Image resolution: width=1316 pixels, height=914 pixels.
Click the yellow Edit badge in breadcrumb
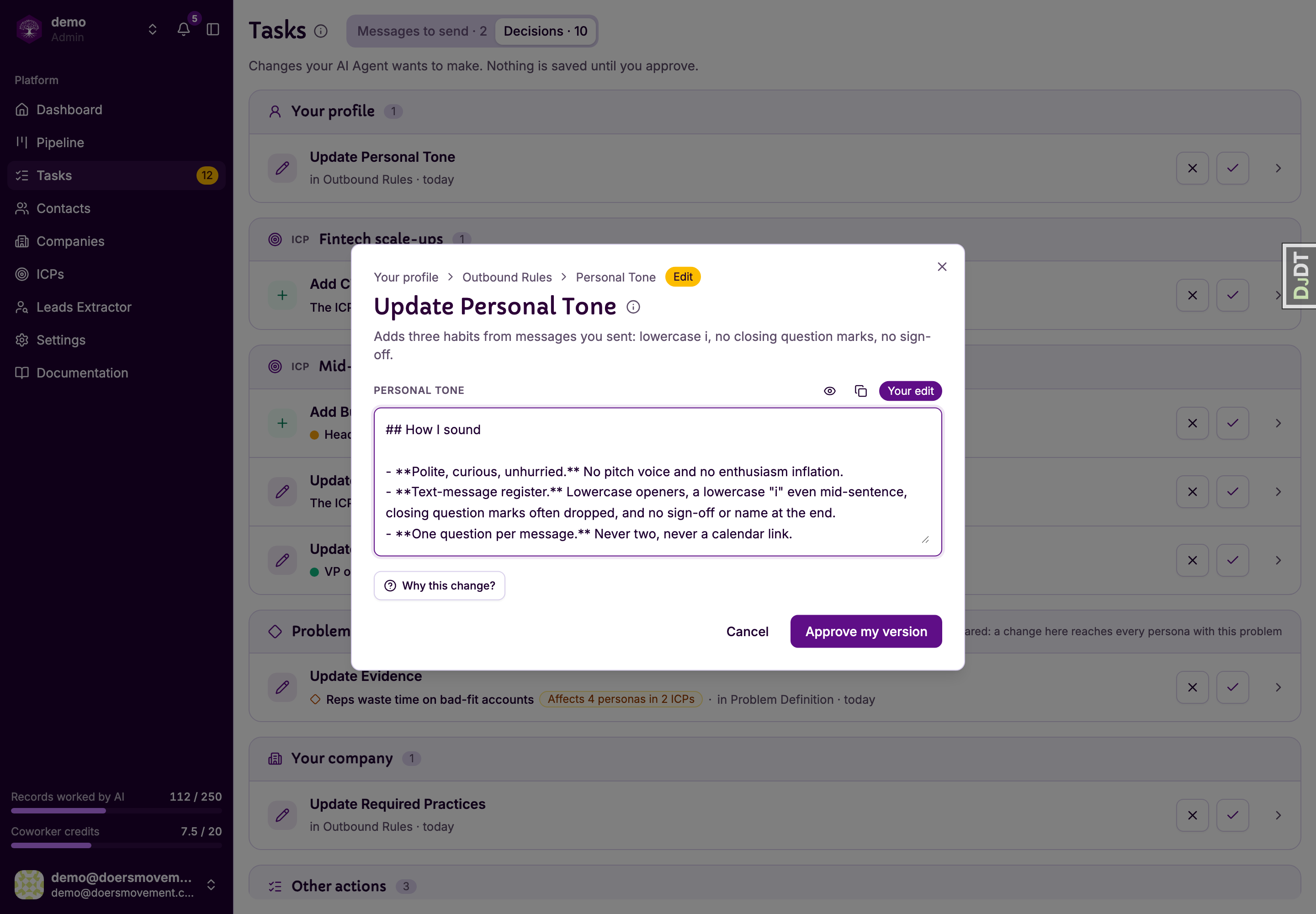pos(683,277)
